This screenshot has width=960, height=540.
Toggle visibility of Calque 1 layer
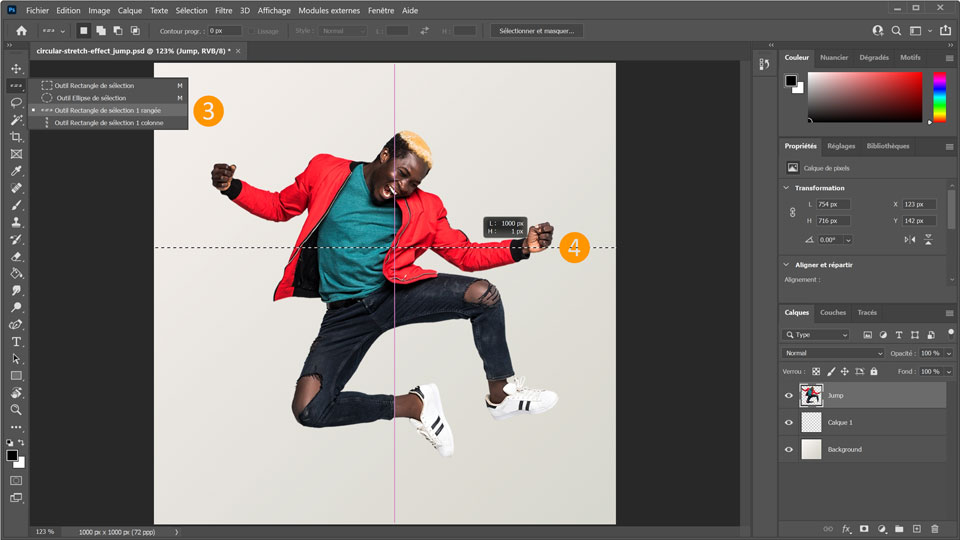[789, 423]
